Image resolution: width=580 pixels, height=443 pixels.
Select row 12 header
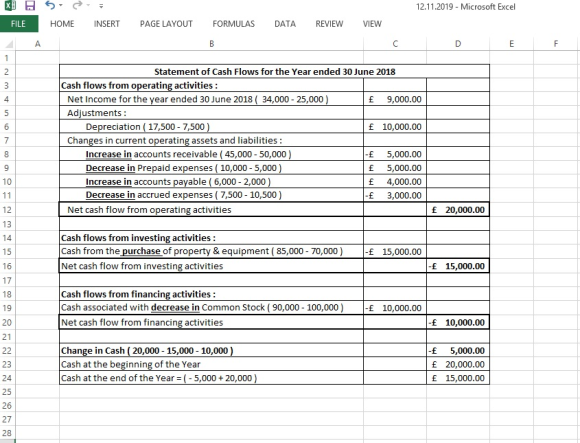pyautogui.click(x=7, y=210)
